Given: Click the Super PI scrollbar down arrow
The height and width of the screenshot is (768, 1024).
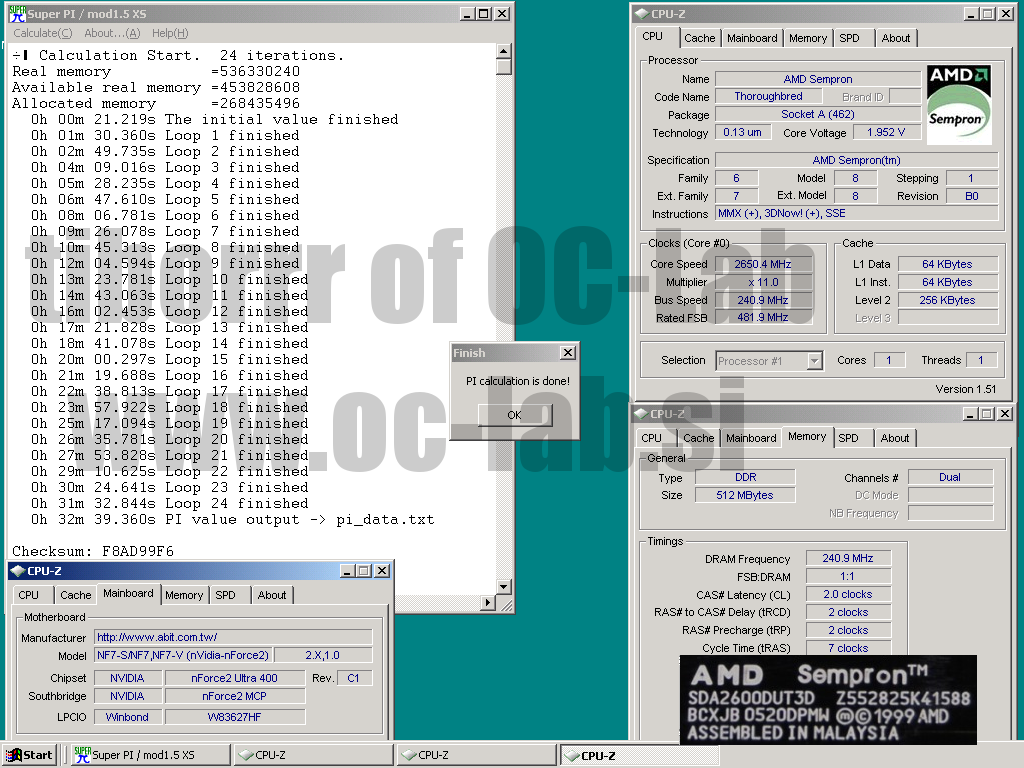Looking at the screenshot, I should (504, 586).
